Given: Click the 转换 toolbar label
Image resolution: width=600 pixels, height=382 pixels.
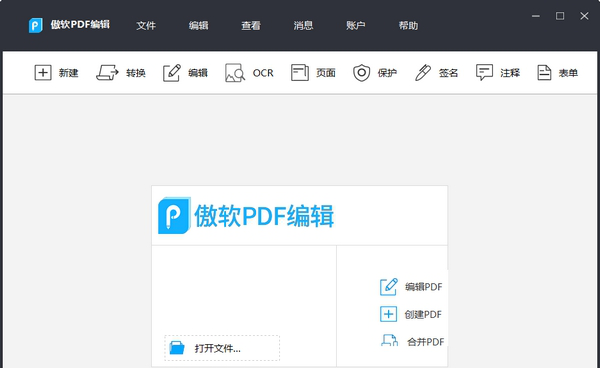Looking at the screenshot, I should (x=136, y=73).
